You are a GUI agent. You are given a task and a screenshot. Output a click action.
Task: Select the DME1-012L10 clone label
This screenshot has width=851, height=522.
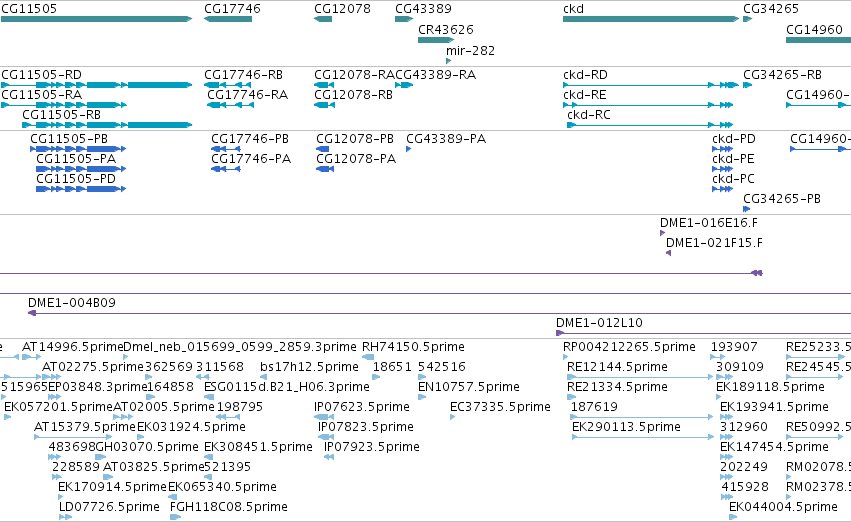click(x=600, y=323)
